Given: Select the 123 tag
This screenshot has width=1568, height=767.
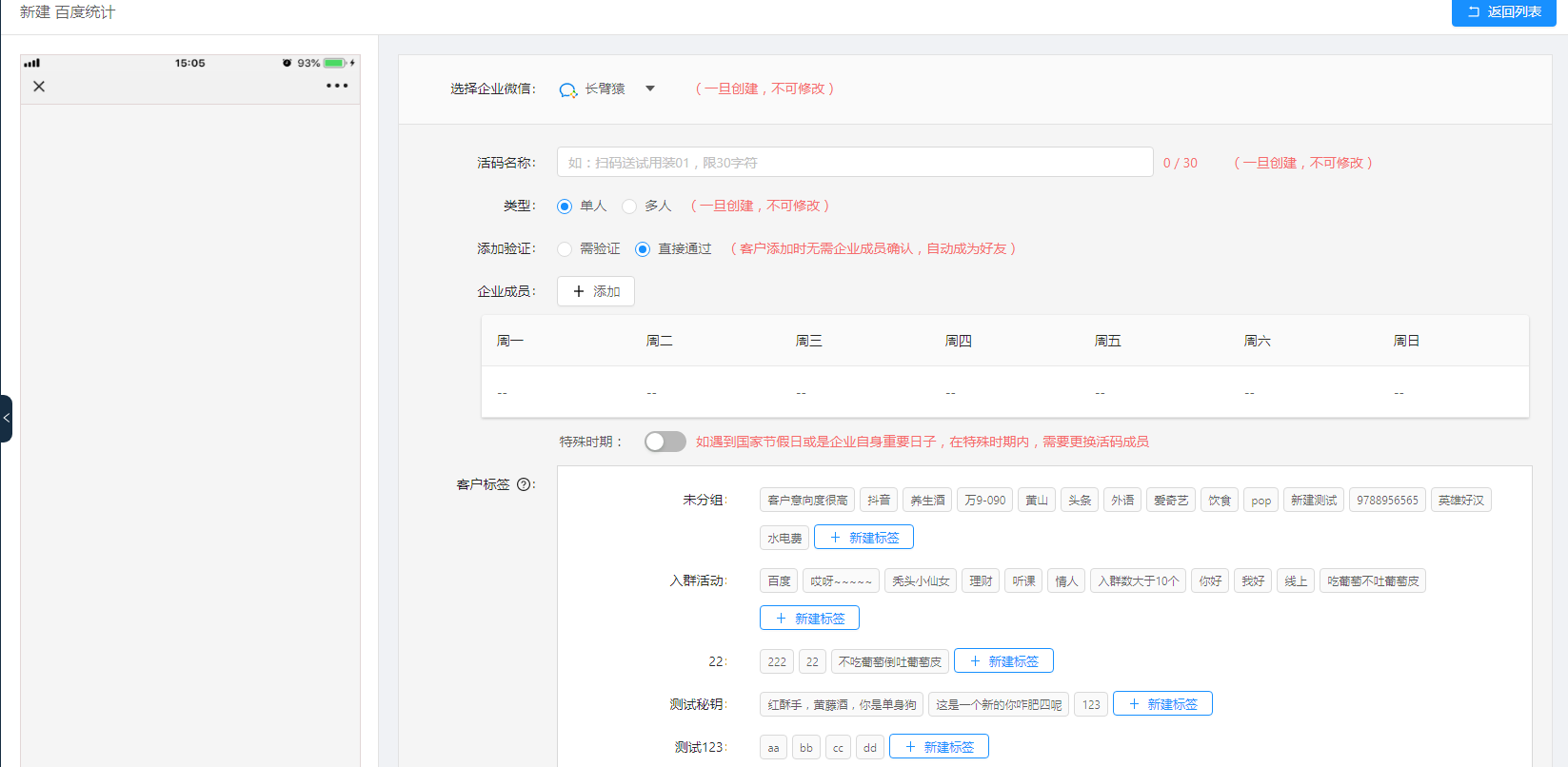Looking at the screenshot, I should (1091, 705).
